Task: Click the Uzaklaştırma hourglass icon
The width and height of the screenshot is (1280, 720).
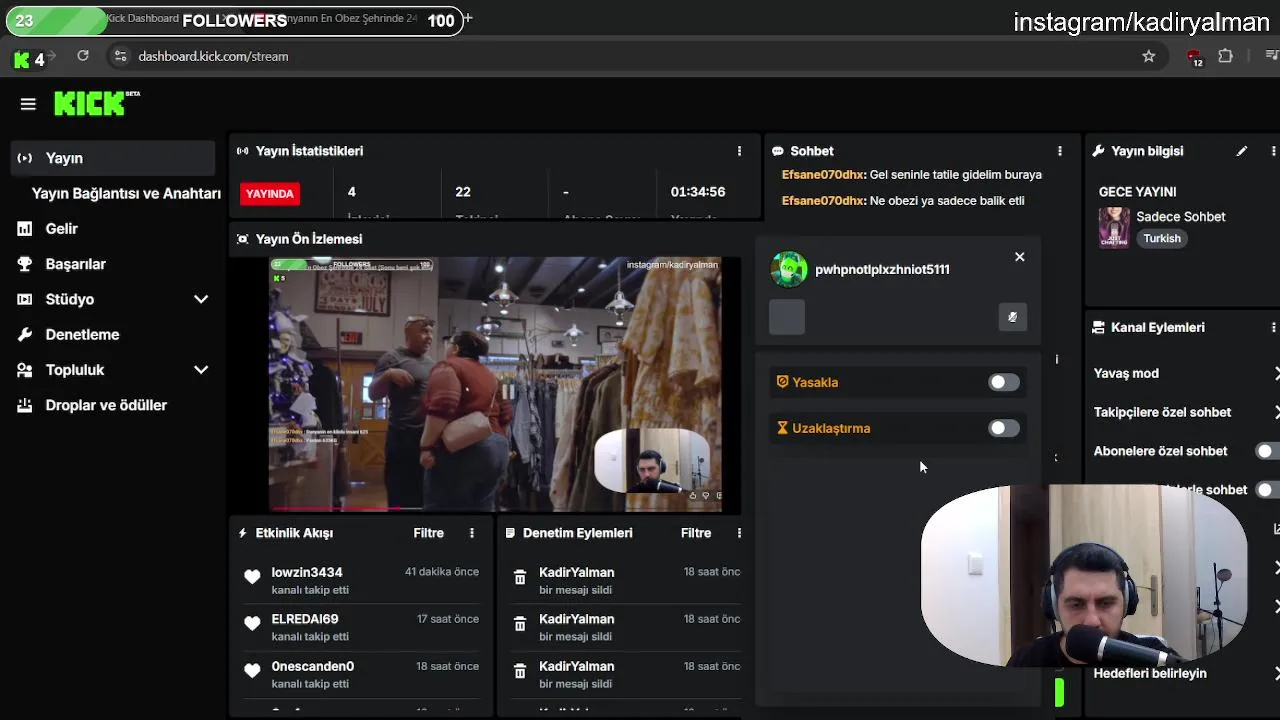Action: [783, 428]
